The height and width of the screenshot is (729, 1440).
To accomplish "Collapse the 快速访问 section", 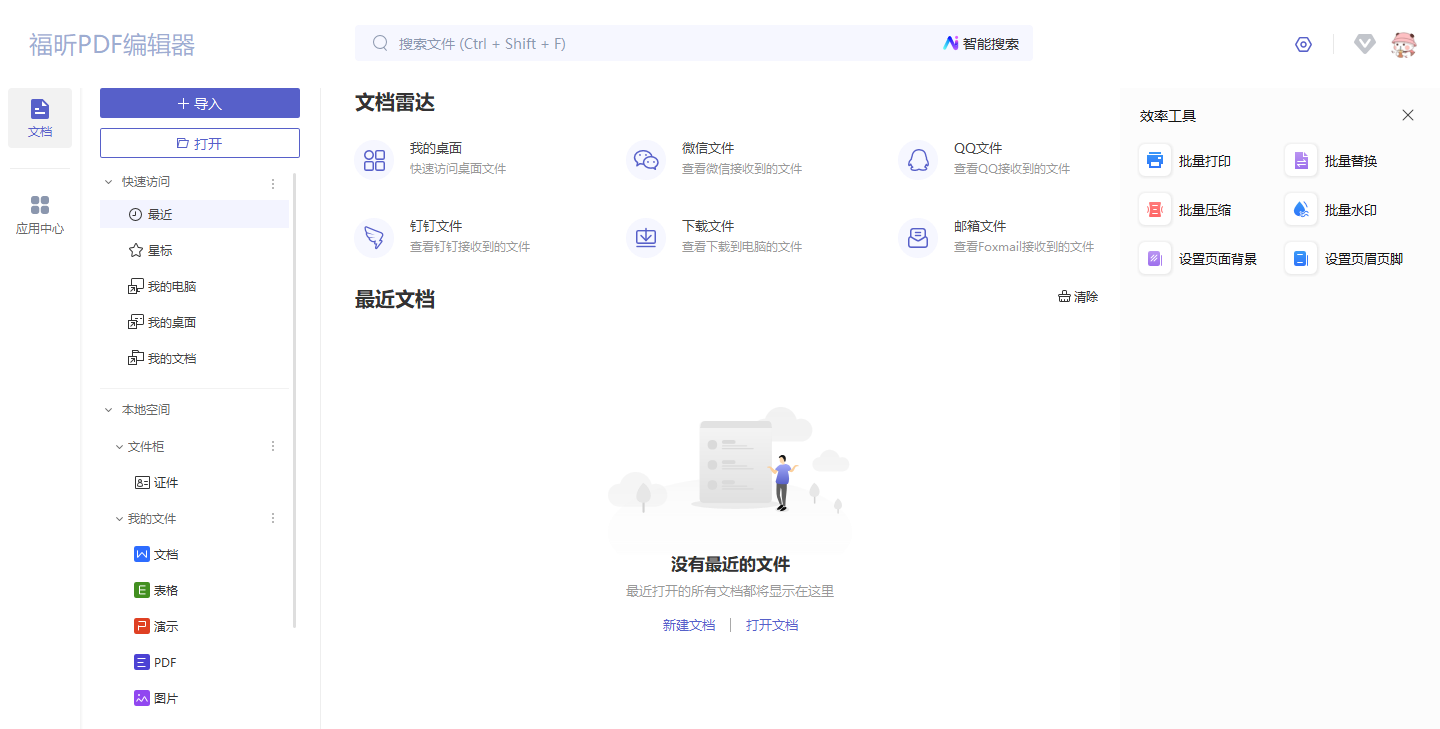I will 109,182.
